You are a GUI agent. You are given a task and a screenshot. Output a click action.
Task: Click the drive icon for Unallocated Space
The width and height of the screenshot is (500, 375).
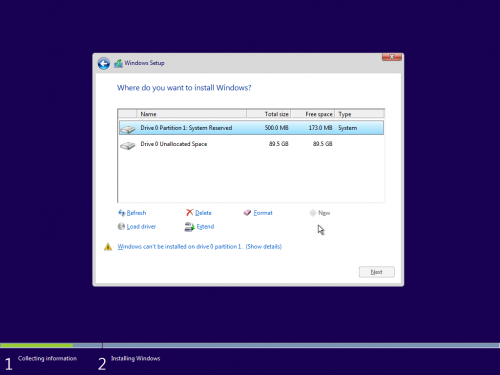[128, 145]
